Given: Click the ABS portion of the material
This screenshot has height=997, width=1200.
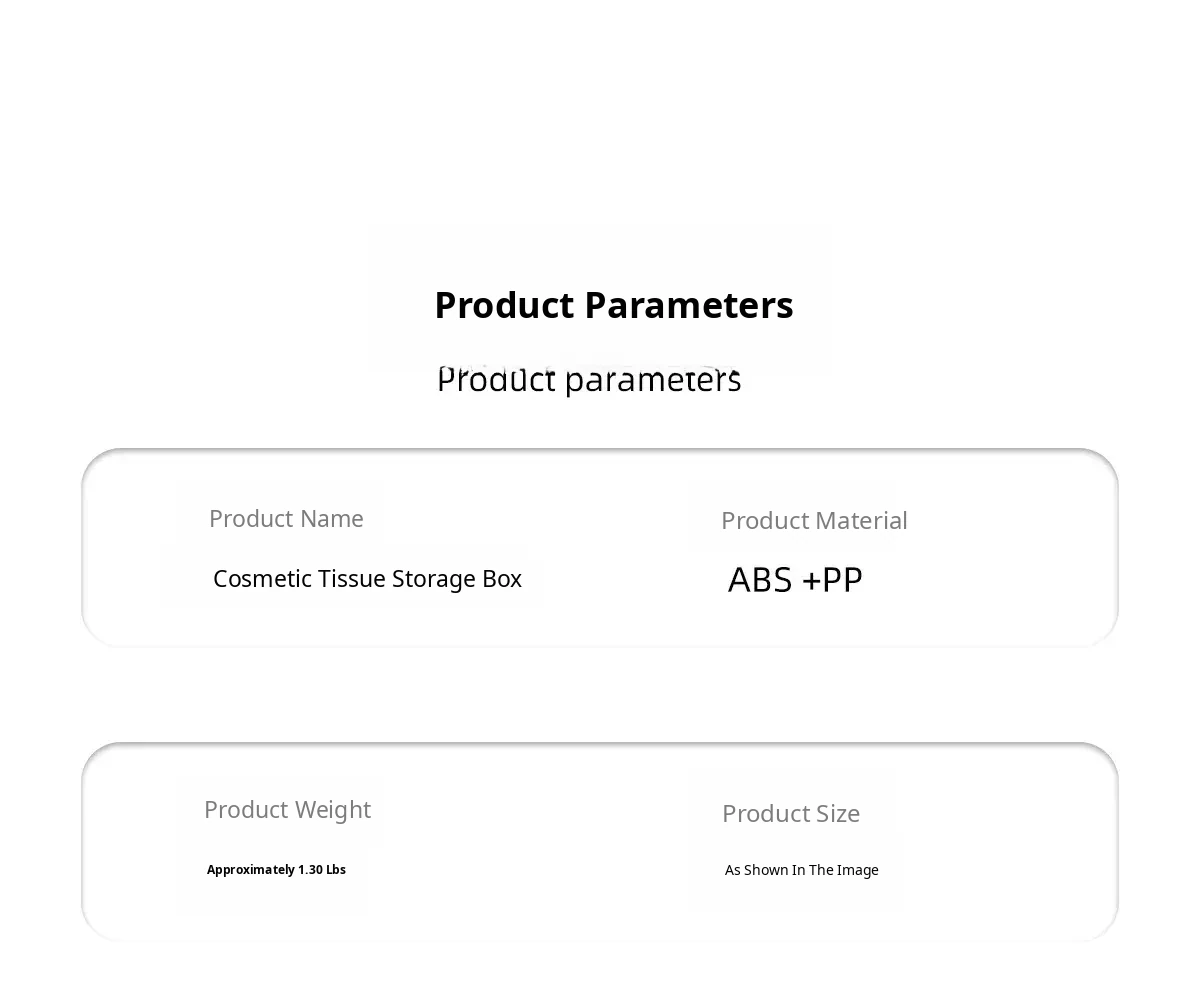Looking at the screenshot, I should 760,580.
